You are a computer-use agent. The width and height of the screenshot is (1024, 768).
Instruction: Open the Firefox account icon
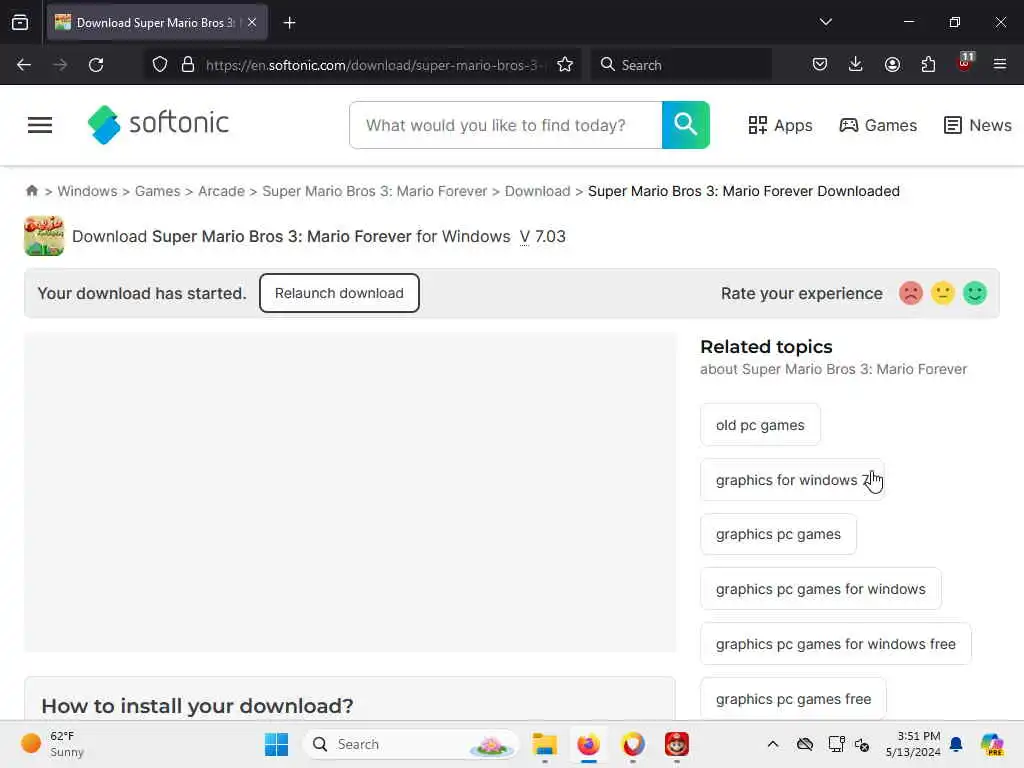892,65
